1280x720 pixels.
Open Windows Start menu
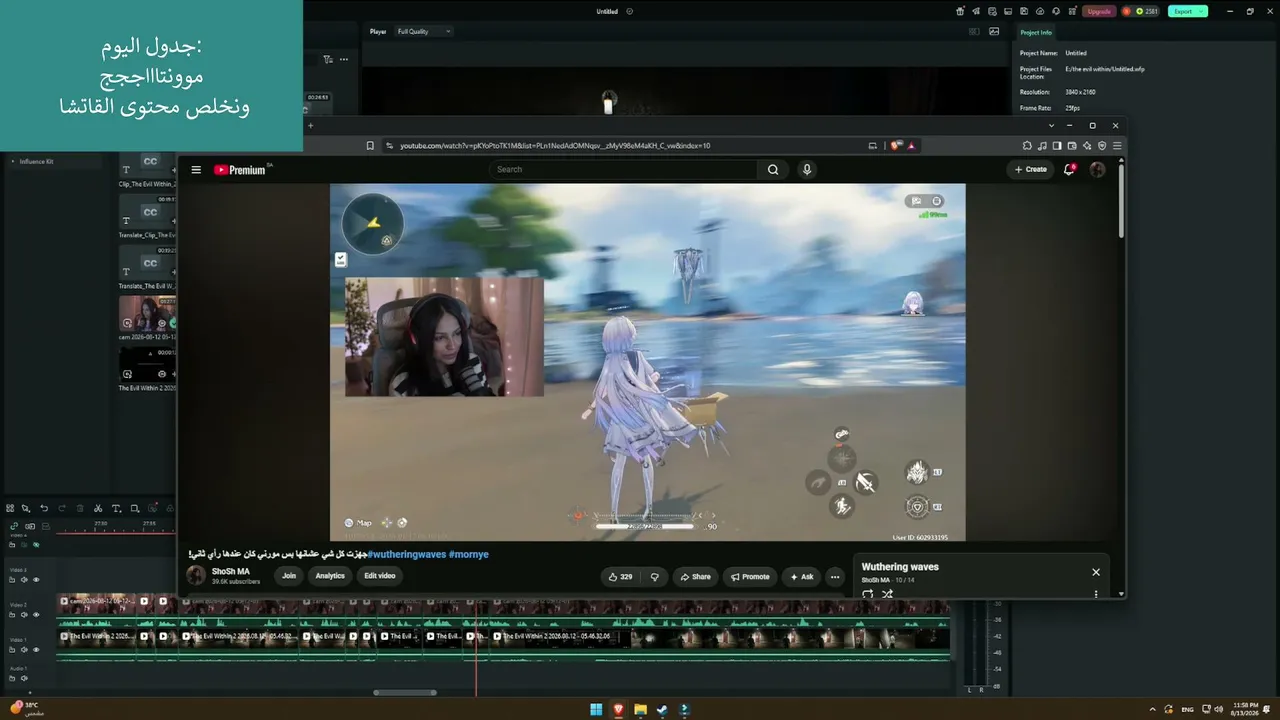pos(596,710)
